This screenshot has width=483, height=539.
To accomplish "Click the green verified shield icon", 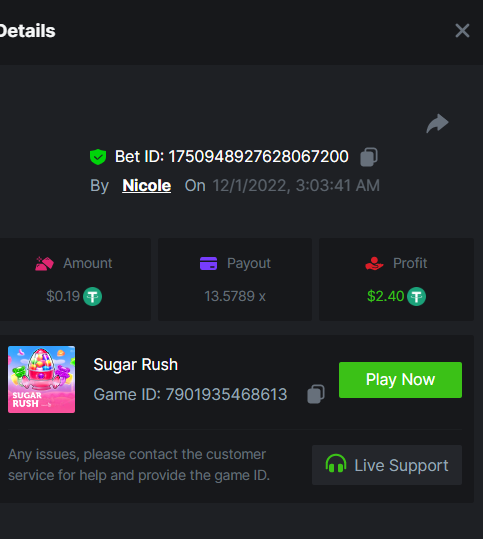I will (98, 157).
